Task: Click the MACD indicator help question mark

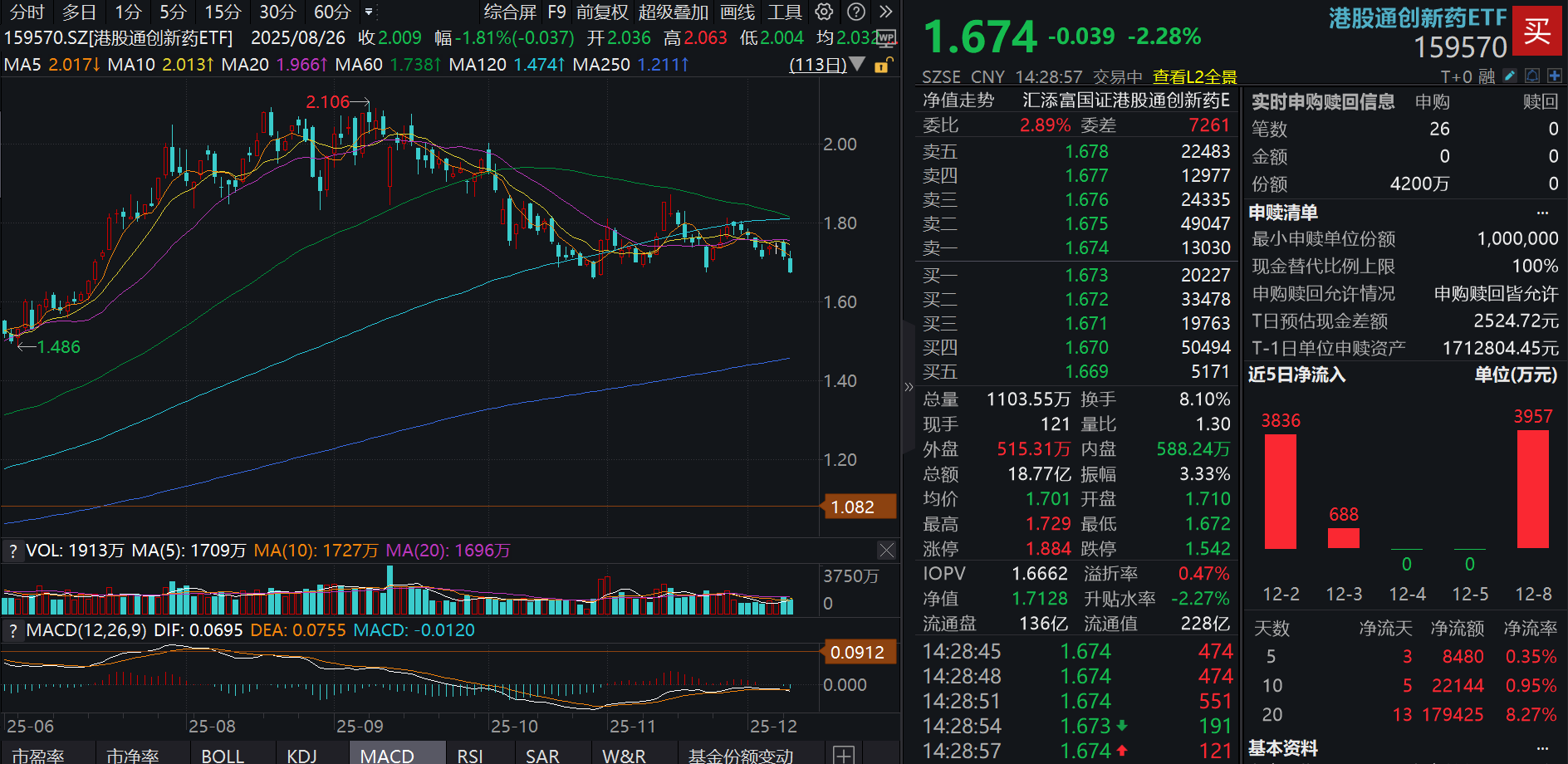Action: [12, 630]
